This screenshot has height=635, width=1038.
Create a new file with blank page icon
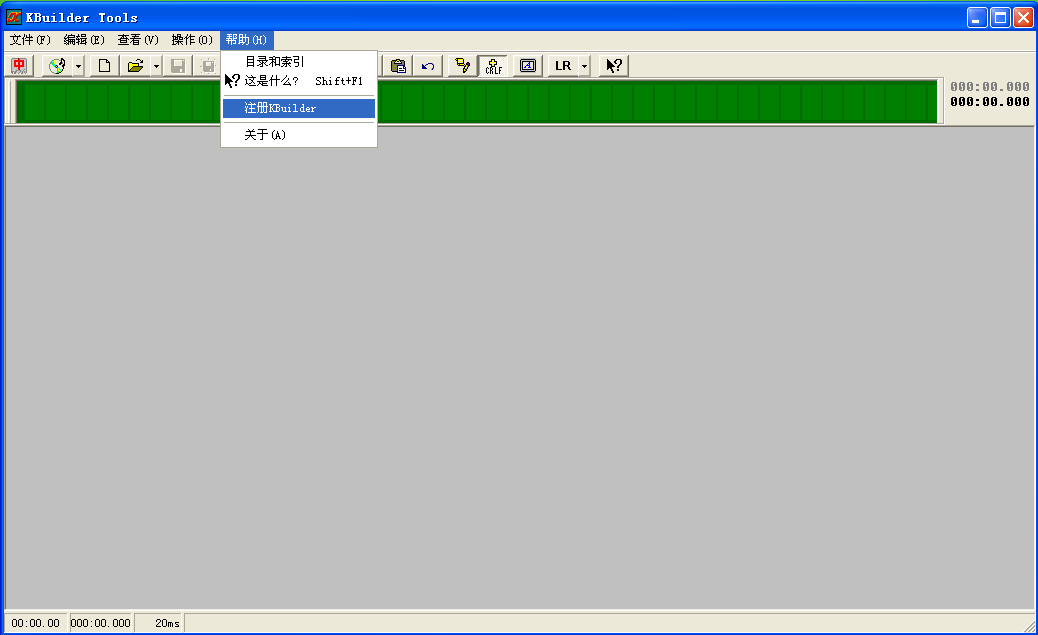point(104,66)
